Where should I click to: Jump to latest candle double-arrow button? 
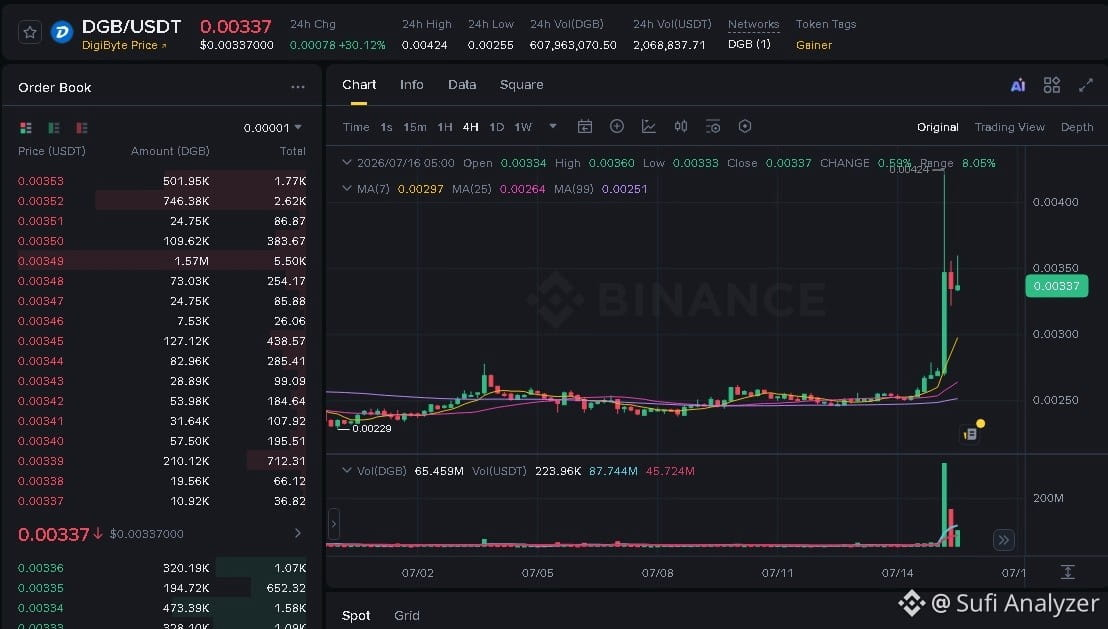tap(1003, 540)
